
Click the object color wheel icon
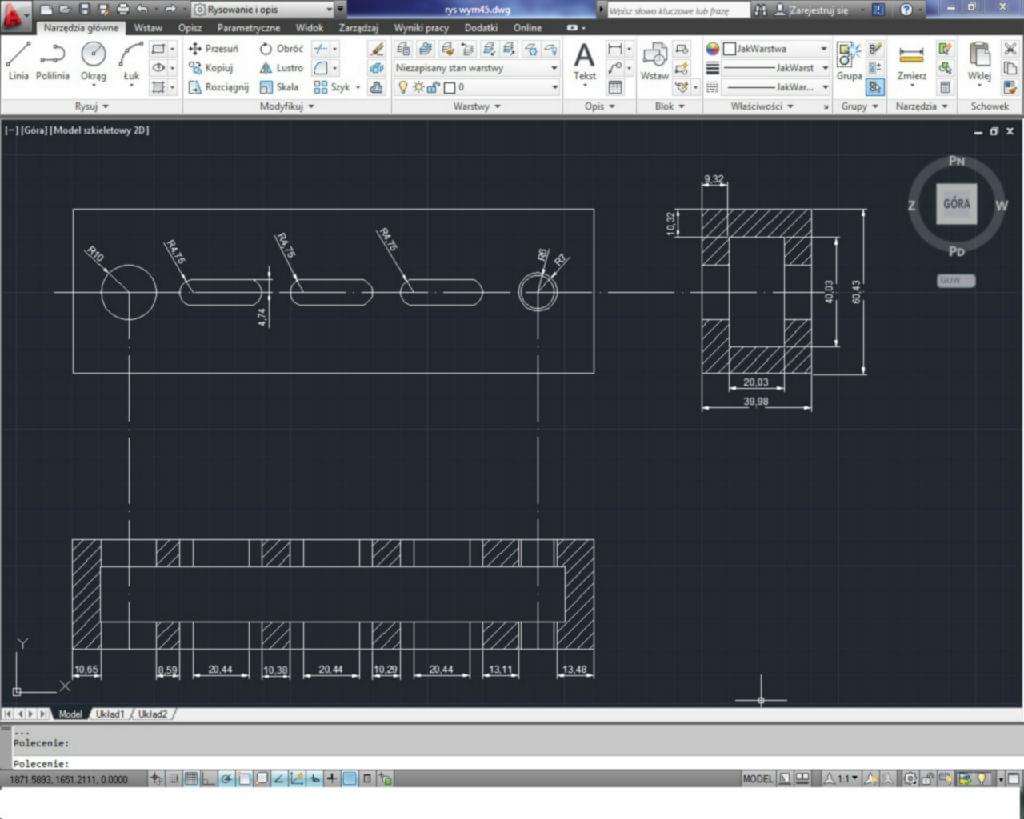[x=712, y=48]
